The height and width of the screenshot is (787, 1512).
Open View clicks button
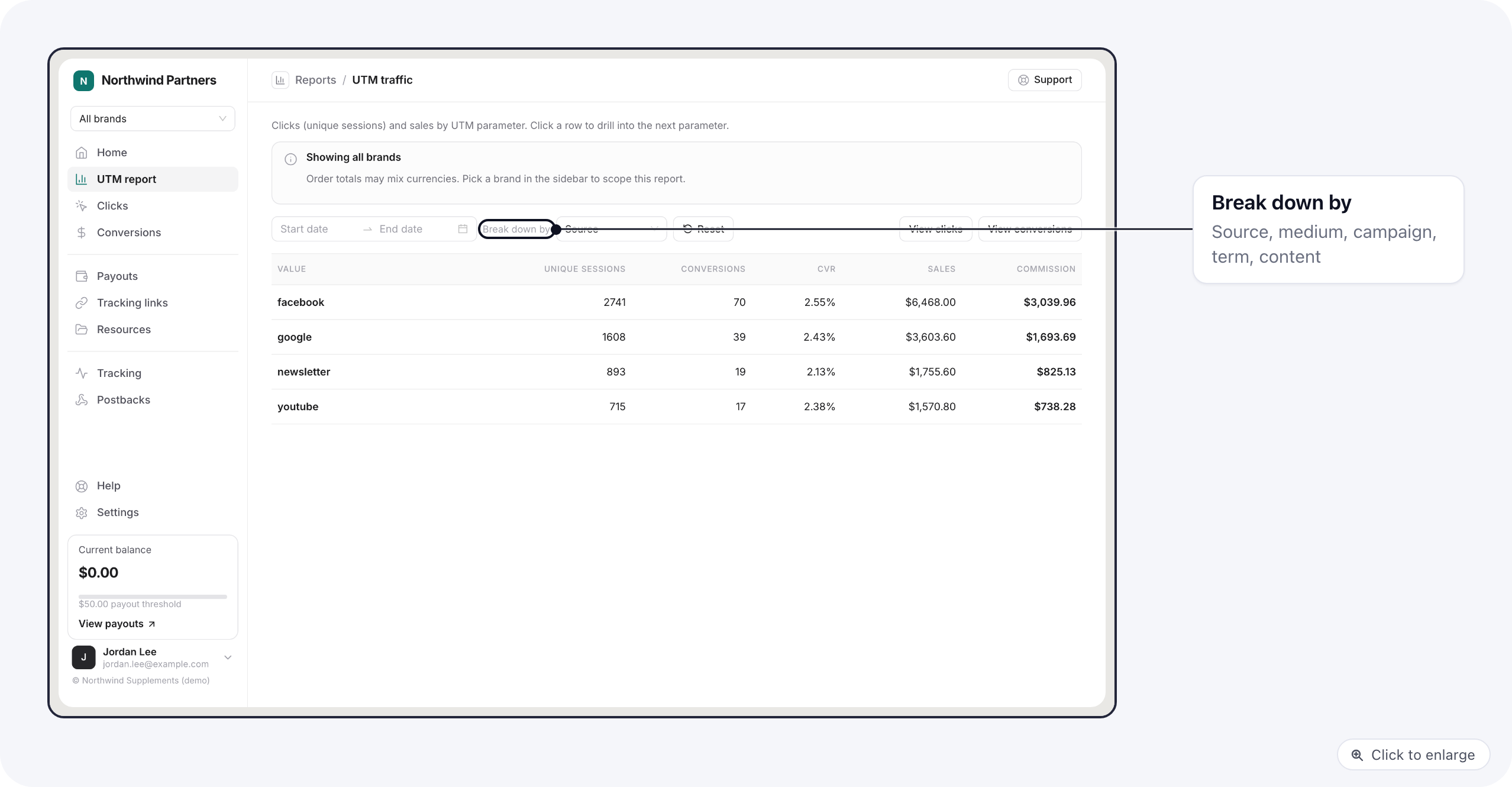tap(935, 229)
